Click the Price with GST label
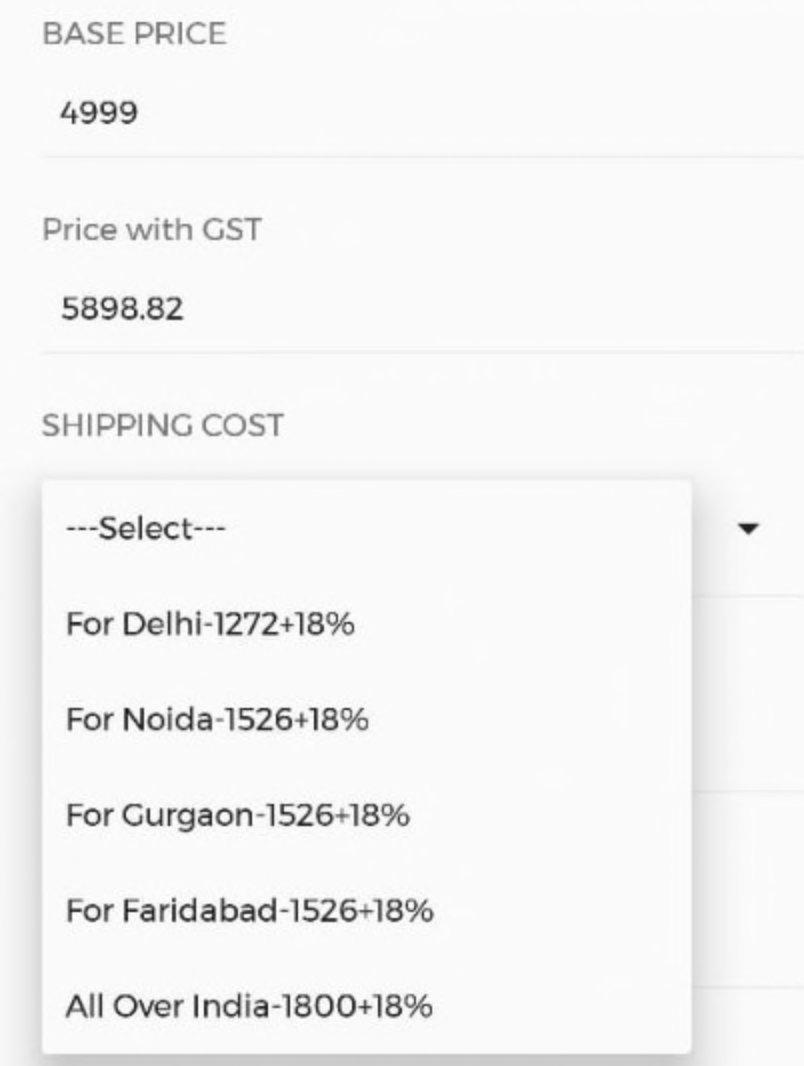Viewport: 804px width, 1066px height. point(152,230)
